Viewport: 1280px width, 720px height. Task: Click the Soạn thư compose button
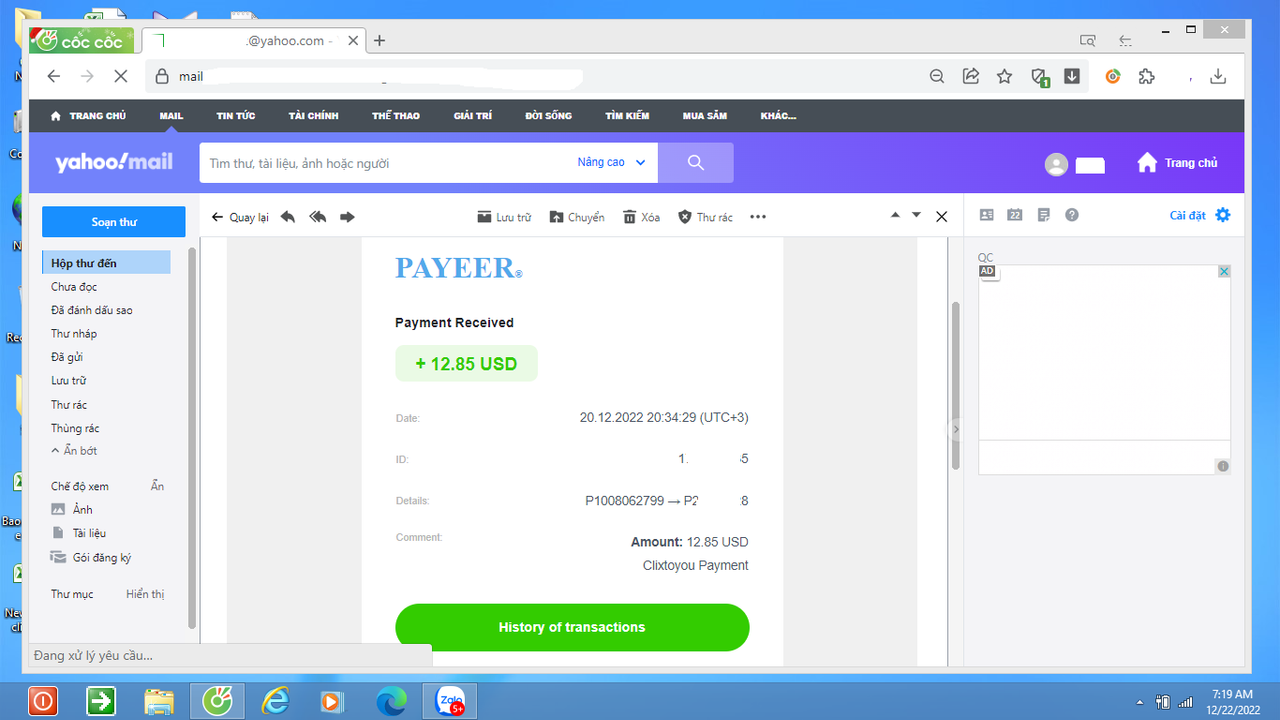click(114, 222)
